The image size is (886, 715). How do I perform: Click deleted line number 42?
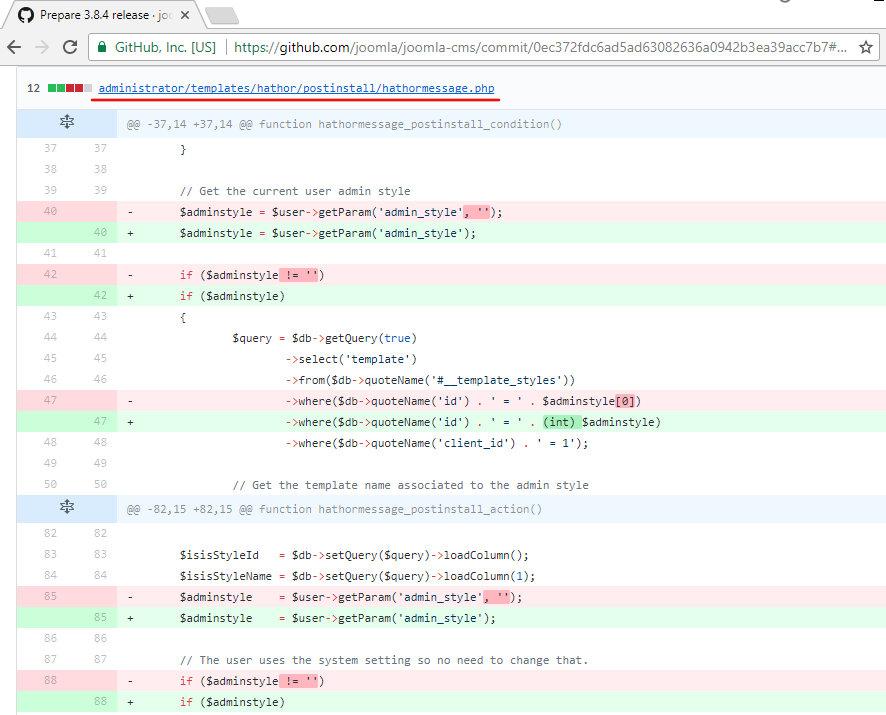50,274
